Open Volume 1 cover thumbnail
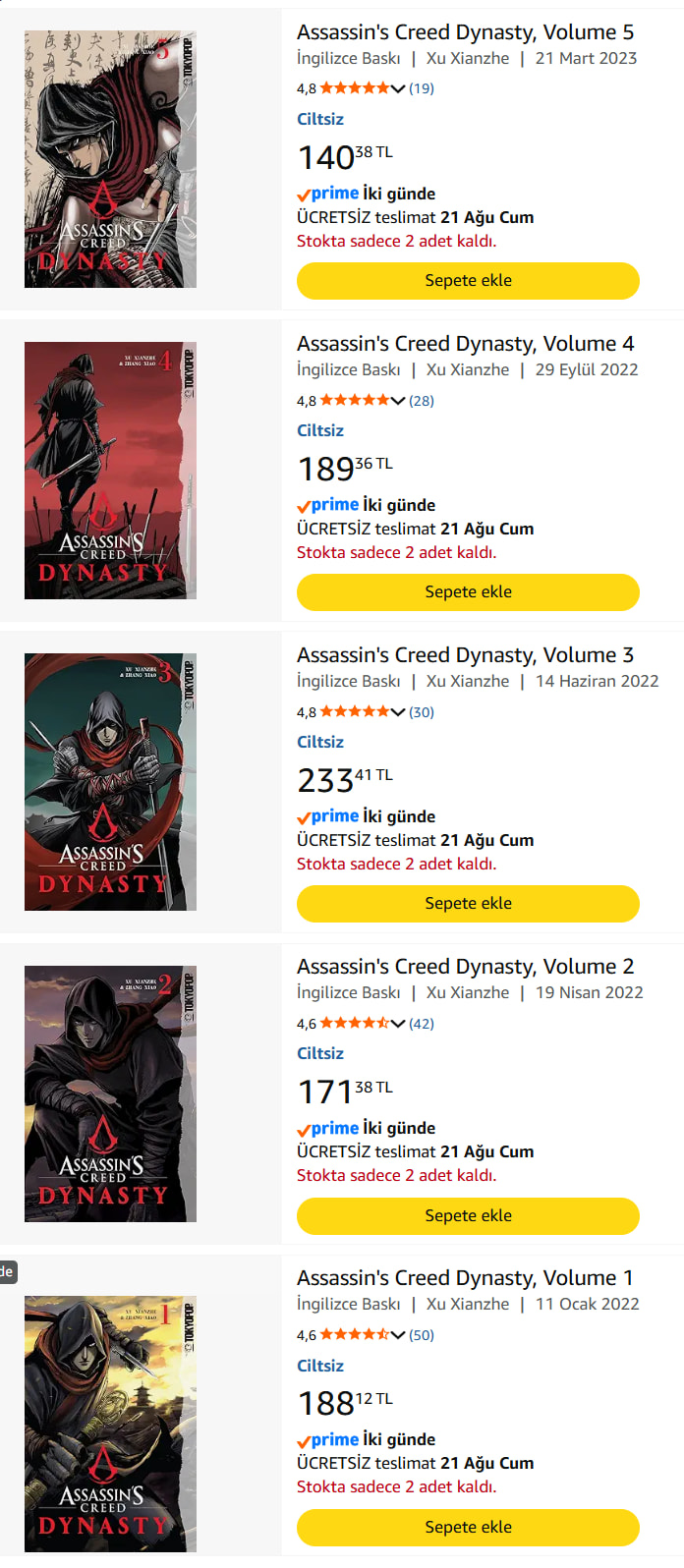Viewport: 684px width, 1568px height. click(110, 1424)
